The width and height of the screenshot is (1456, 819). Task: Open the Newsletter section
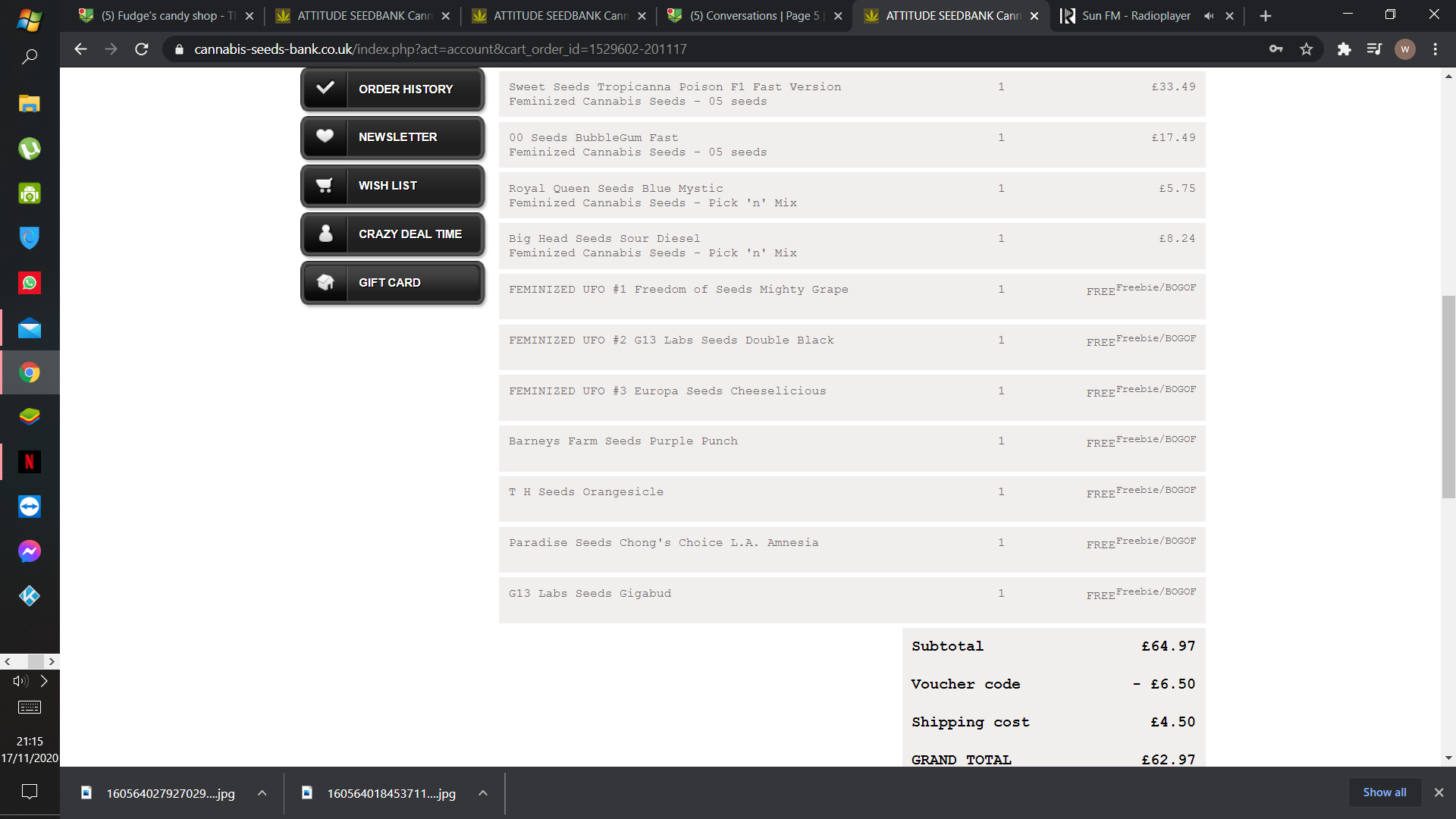[393, 137]
